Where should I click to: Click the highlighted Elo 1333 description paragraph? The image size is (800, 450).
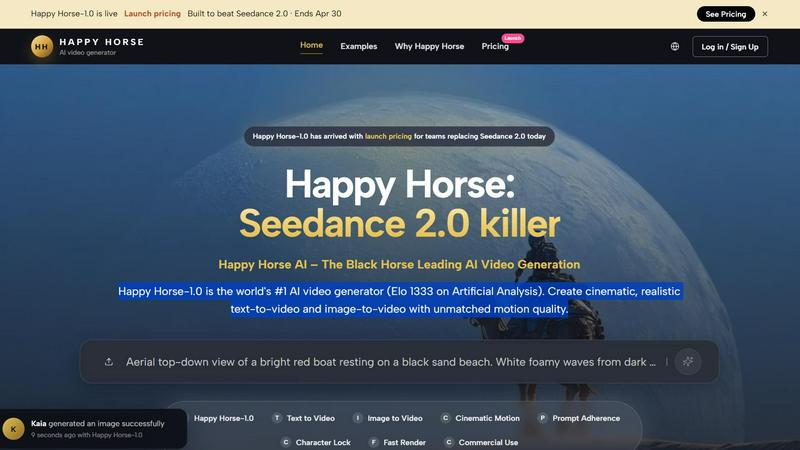click(399, 300)
